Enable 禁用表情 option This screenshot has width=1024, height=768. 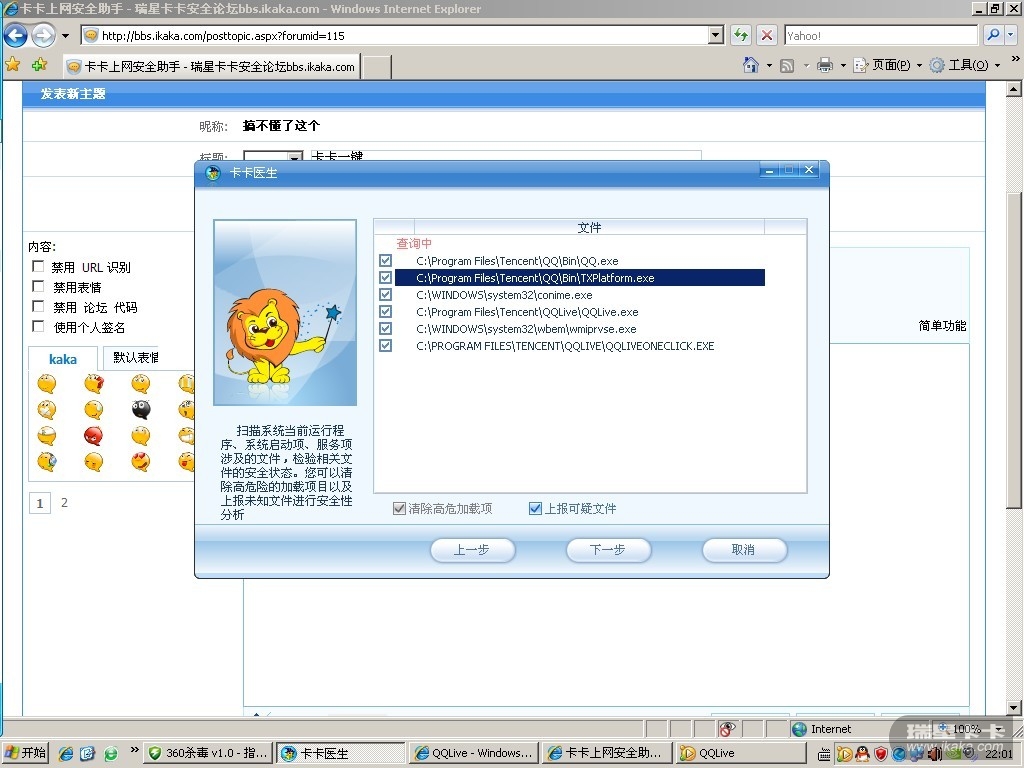tap(39, 286)
